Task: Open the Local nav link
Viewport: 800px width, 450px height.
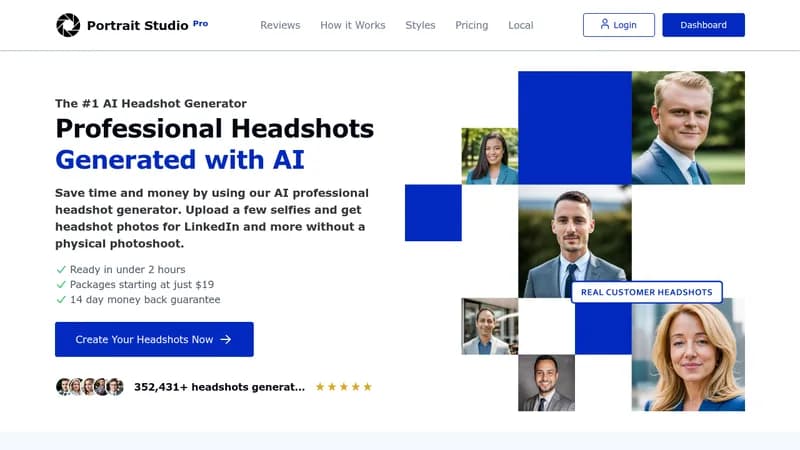Action: click(x=520, y=25)
